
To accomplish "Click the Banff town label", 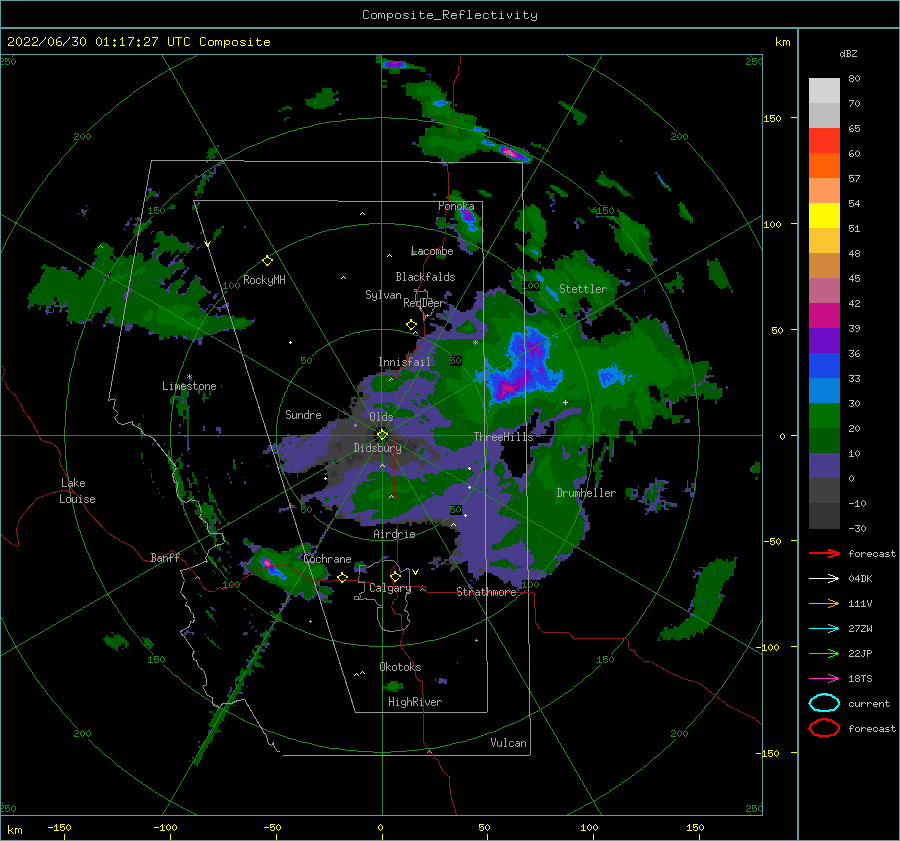I will coord(165,557).
